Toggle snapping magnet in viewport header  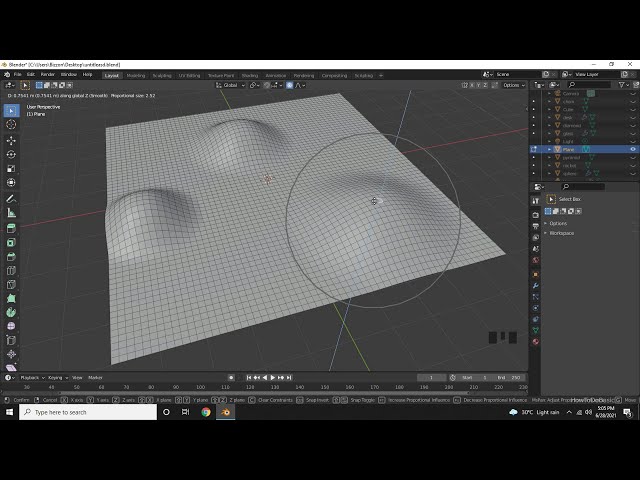[x=267, y=85]
